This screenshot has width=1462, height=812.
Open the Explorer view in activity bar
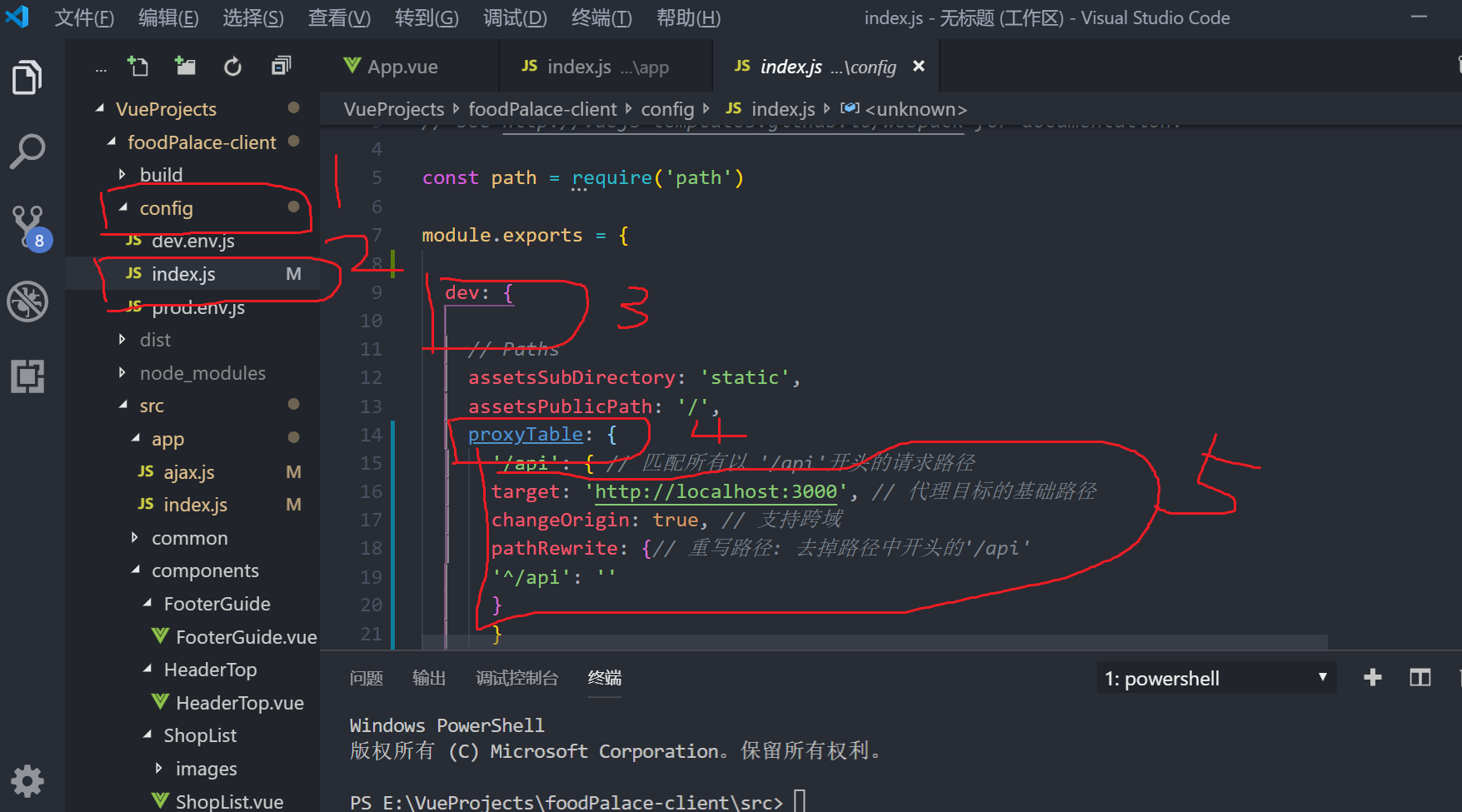[x=27, y=77]
